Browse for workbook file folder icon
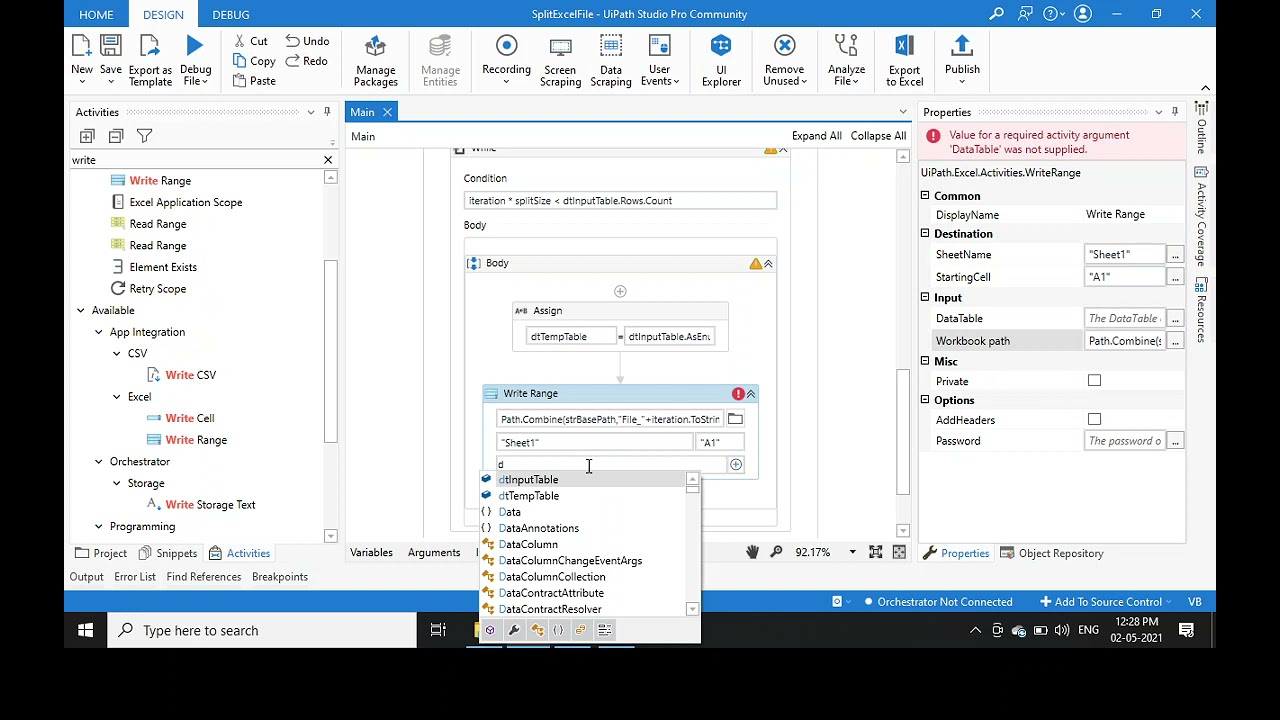 click(x=735, y=419)
